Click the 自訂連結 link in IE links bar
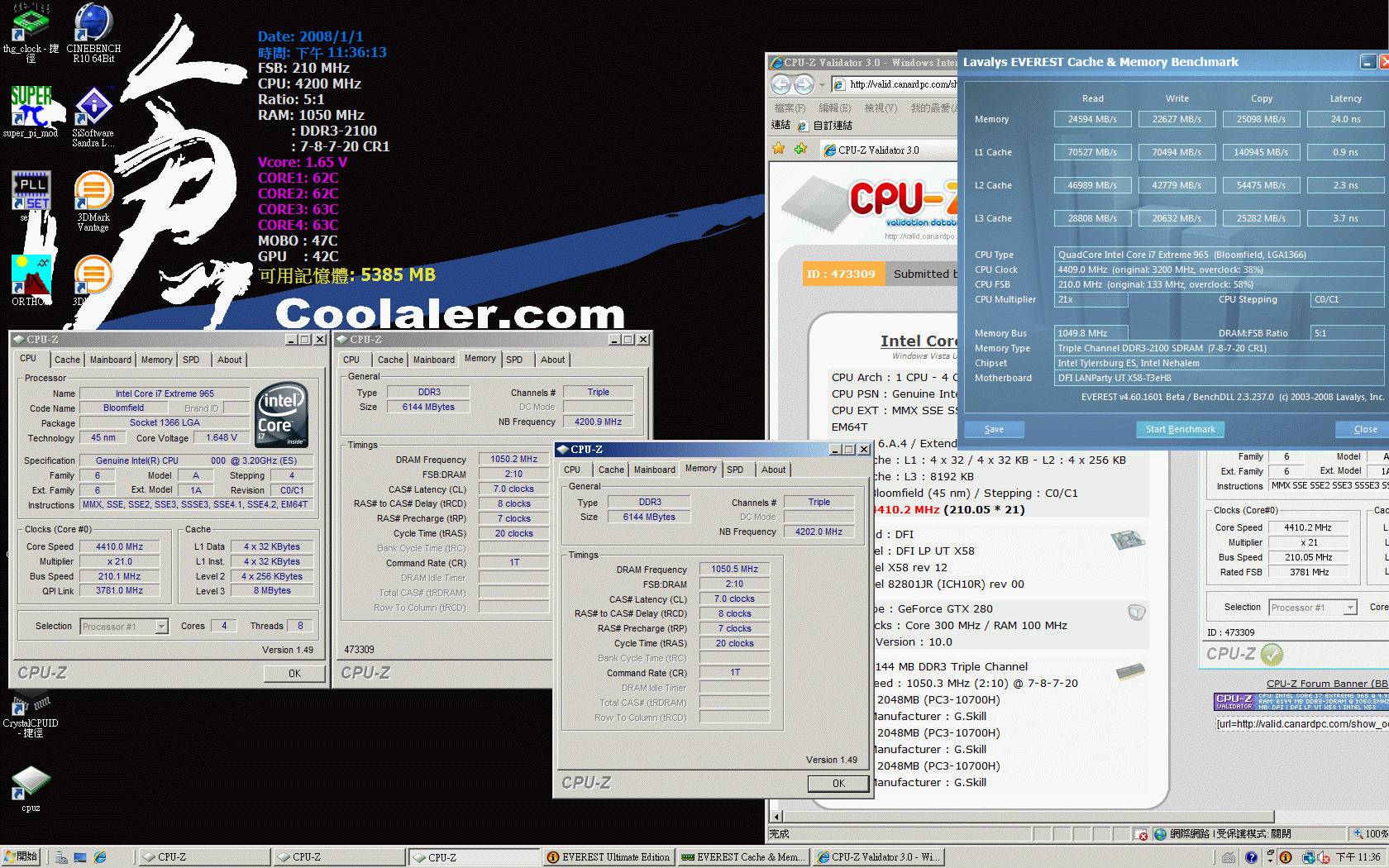This screenshot has width=1389, height=868. click(x=825, y=126)
